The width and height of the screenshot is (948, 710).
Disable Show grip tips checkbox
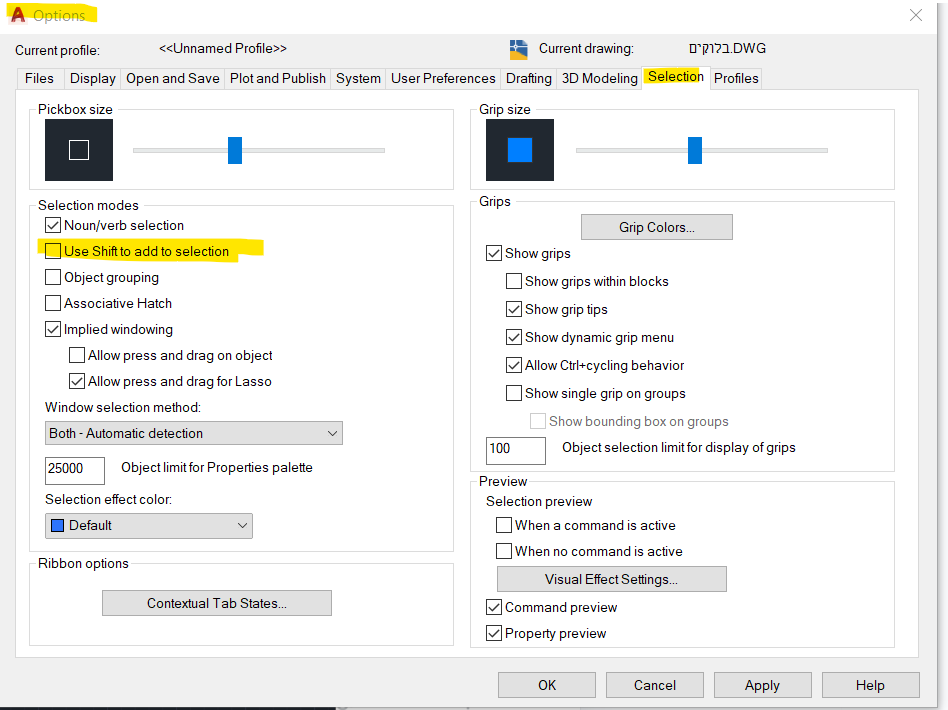(x=514, y=309)
